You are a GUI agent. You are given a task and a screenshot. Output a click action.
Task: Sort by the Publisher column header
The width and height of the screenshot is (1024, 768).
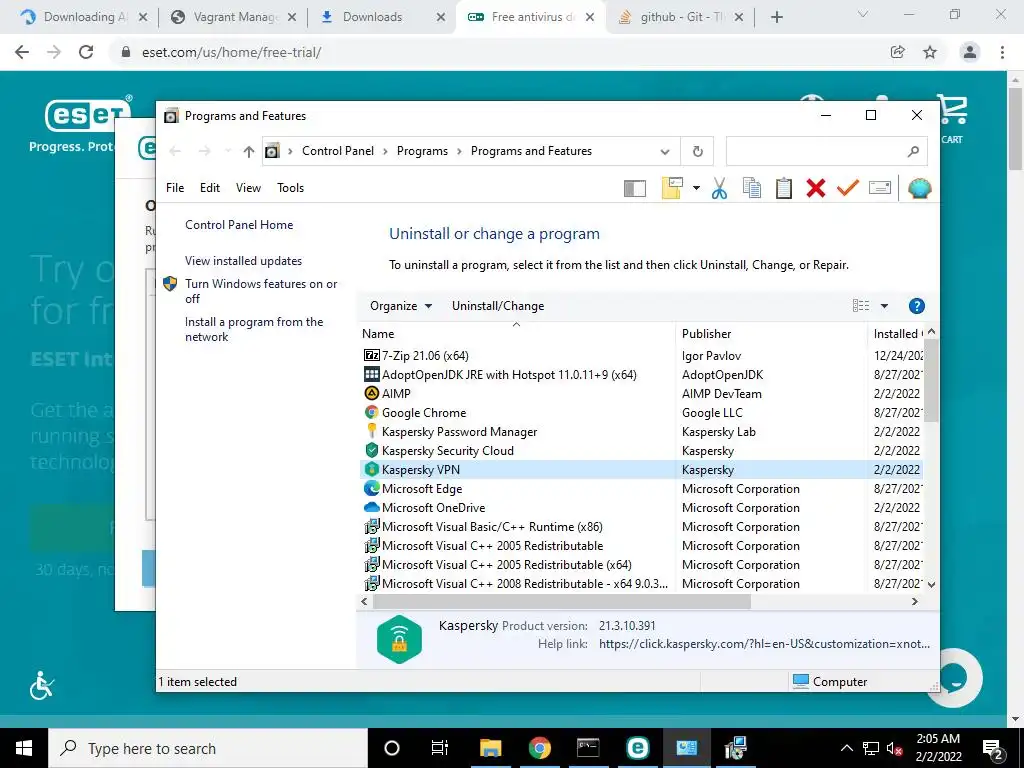point(771,333)
